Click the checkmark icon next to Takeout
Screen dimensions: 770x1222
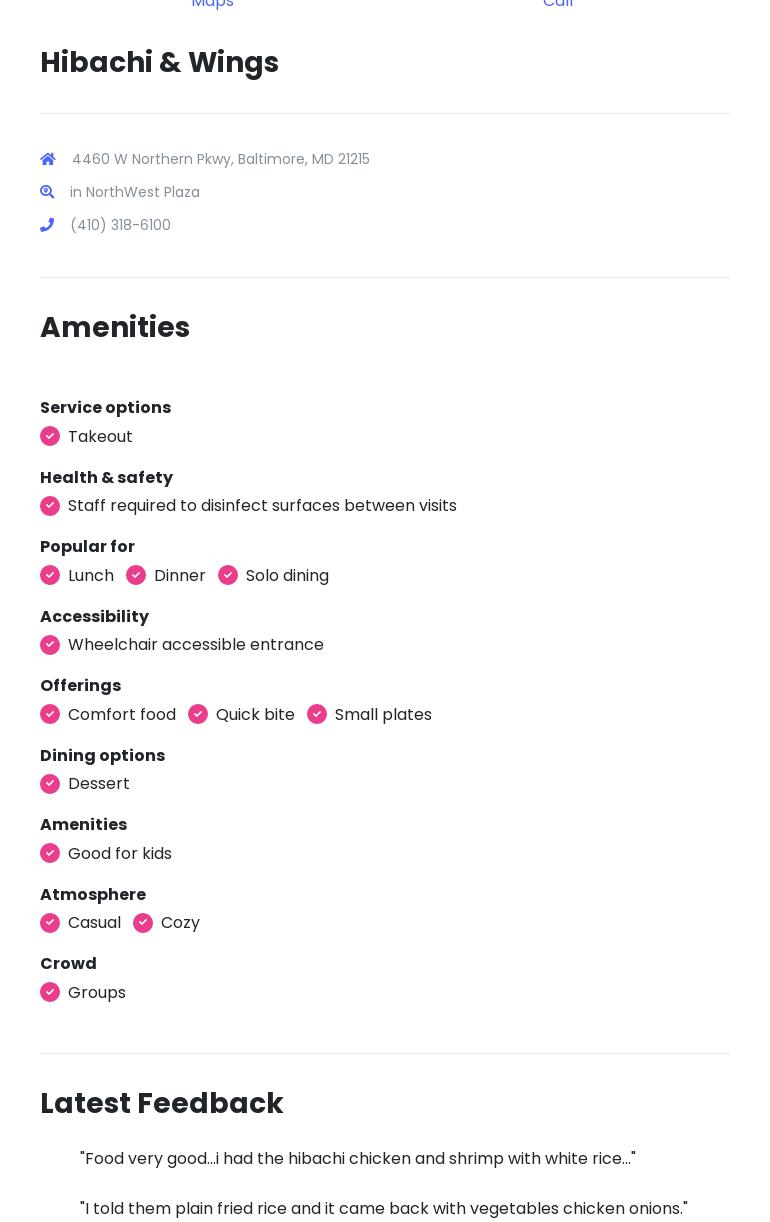click(50, 436)
